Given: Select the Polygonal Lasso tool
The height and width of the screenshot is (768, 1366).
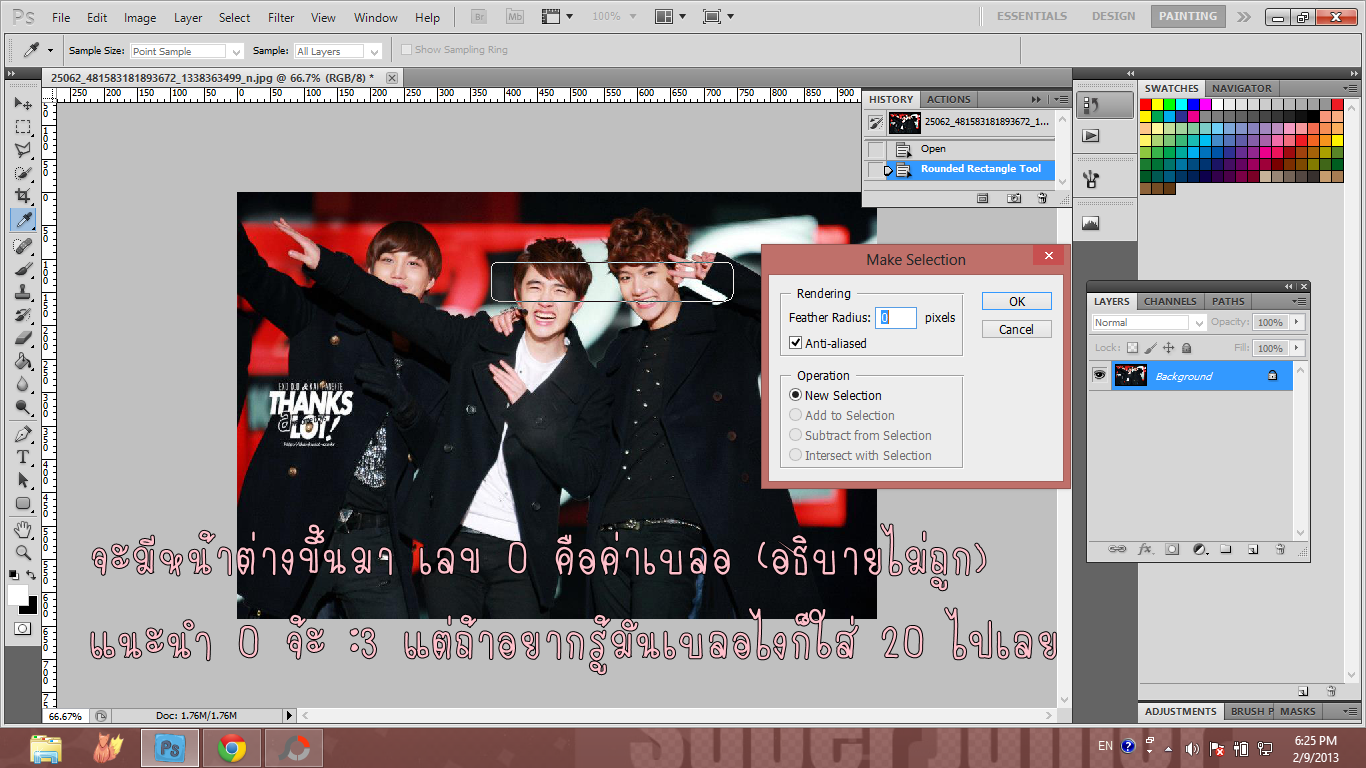Looking at the screenshot, I should pos(23,150).
